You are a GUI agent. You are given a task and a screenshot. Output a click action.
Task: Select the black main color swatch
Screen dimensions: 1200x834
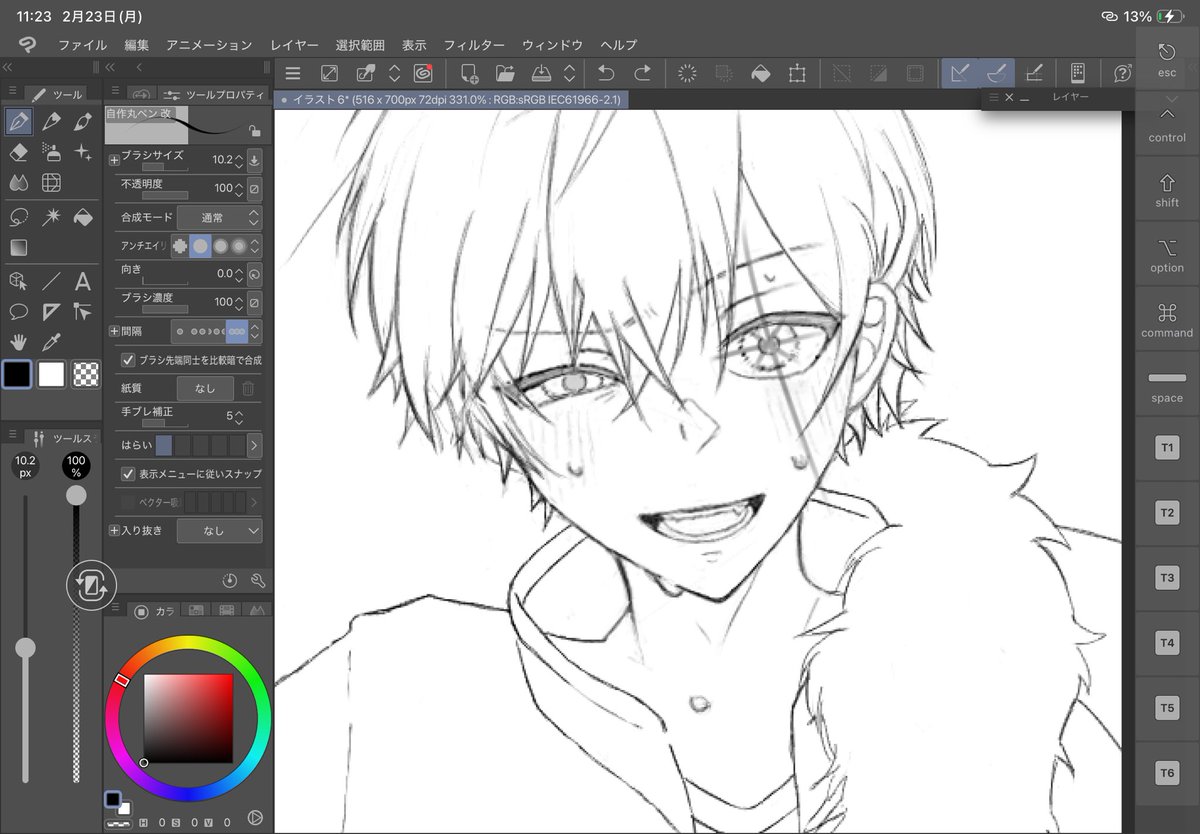click(x=18, y=375)
